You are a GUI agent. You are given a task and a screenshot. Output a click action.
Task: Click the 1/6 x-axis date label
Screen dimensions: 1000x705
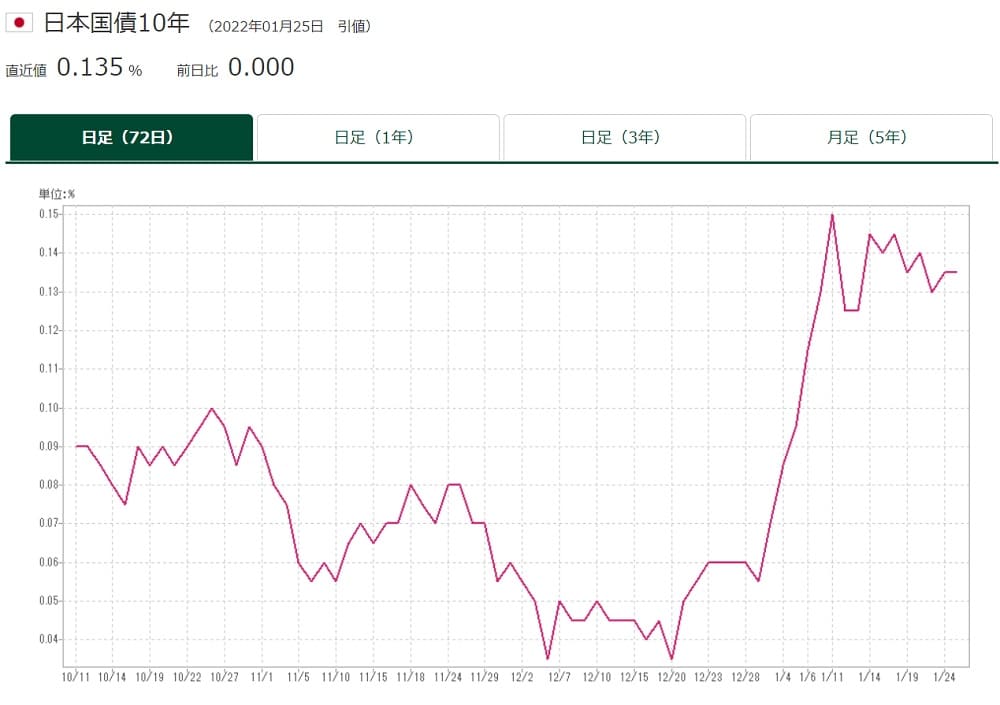pyautogui.click(x=807, y=677)
